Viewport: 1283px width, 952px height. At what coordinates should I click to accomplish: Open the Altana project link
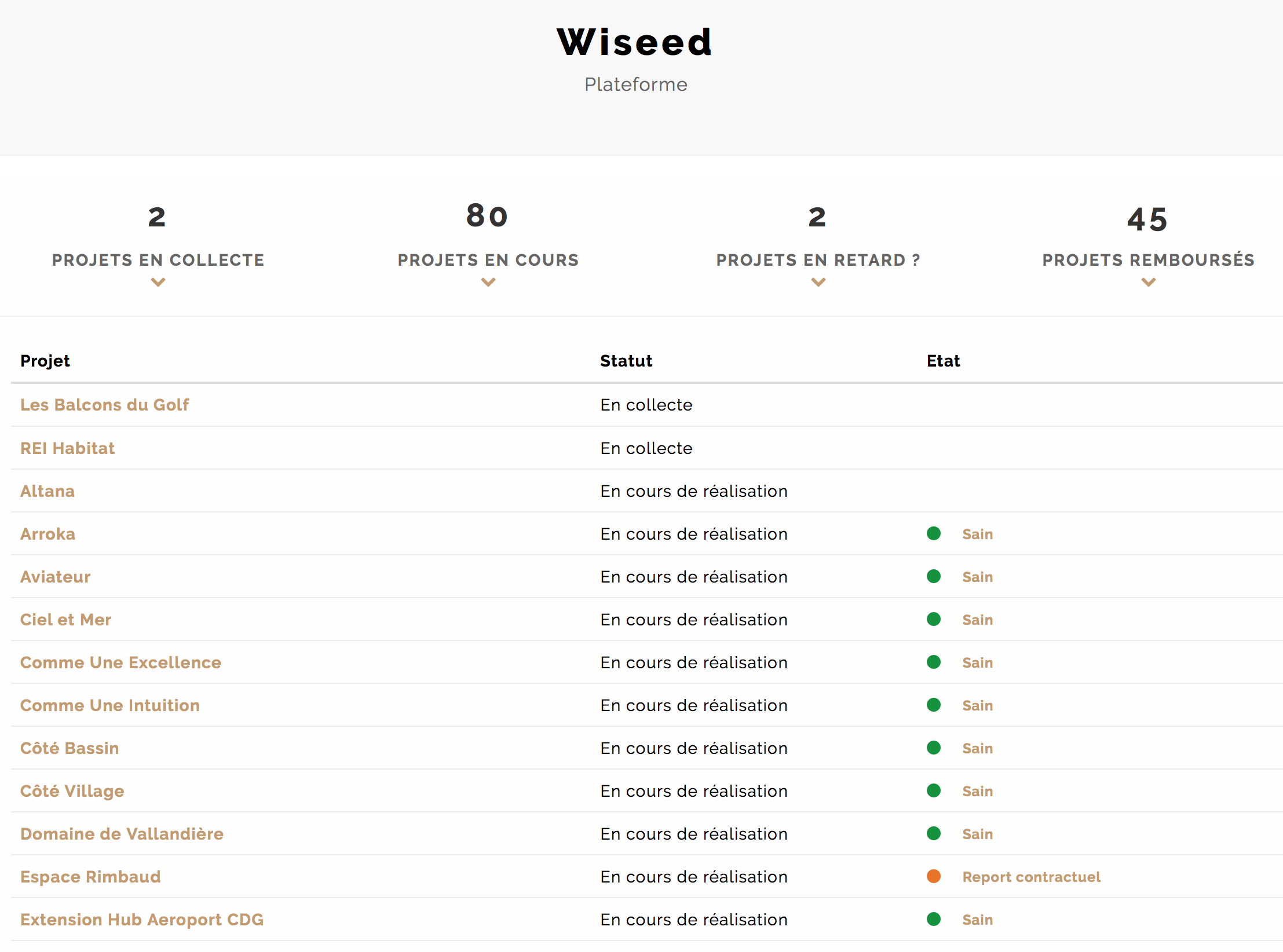(x=47, y=491)
